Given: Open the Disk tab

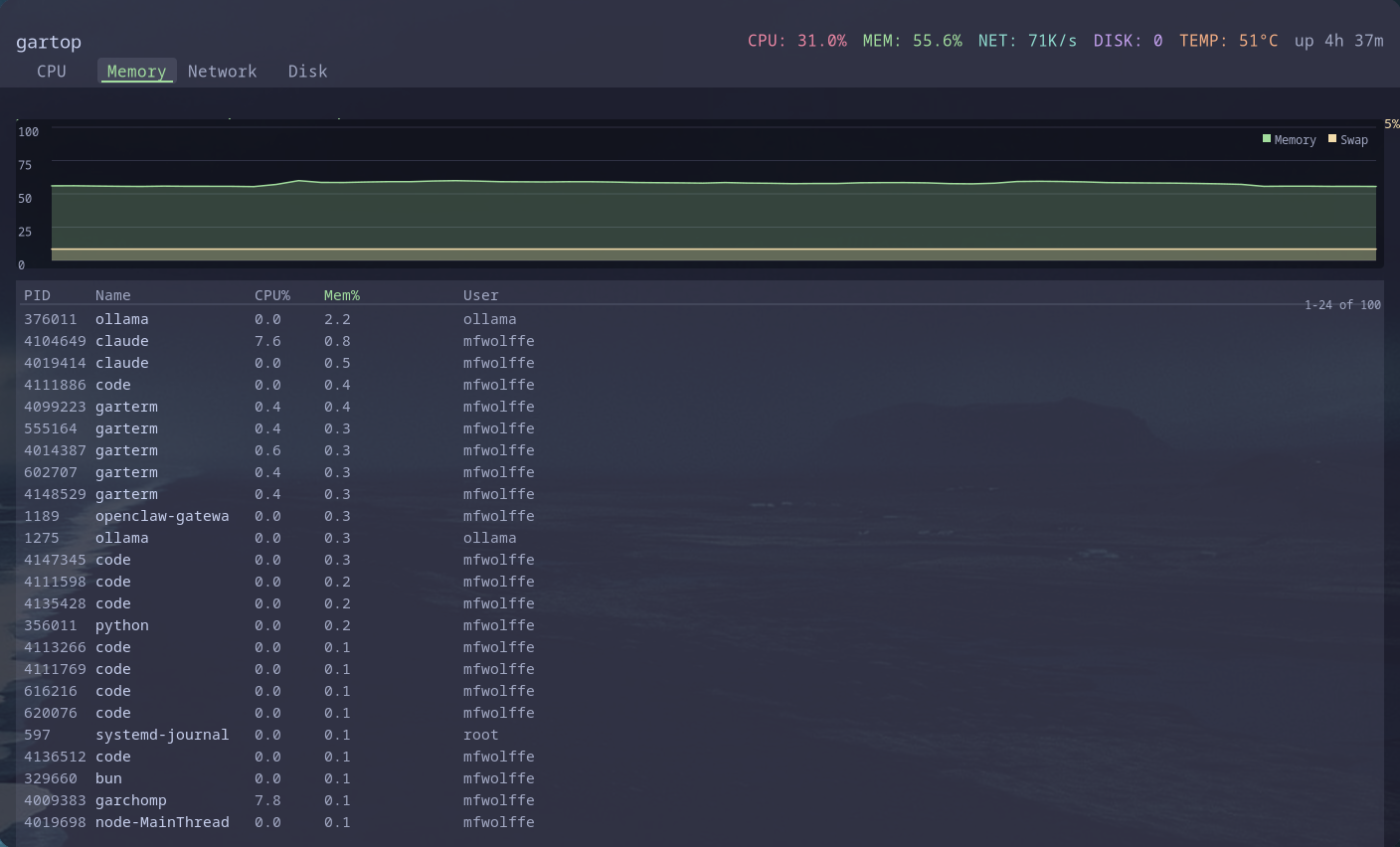Looking at the screenshot, I should [x=307, y=71].
